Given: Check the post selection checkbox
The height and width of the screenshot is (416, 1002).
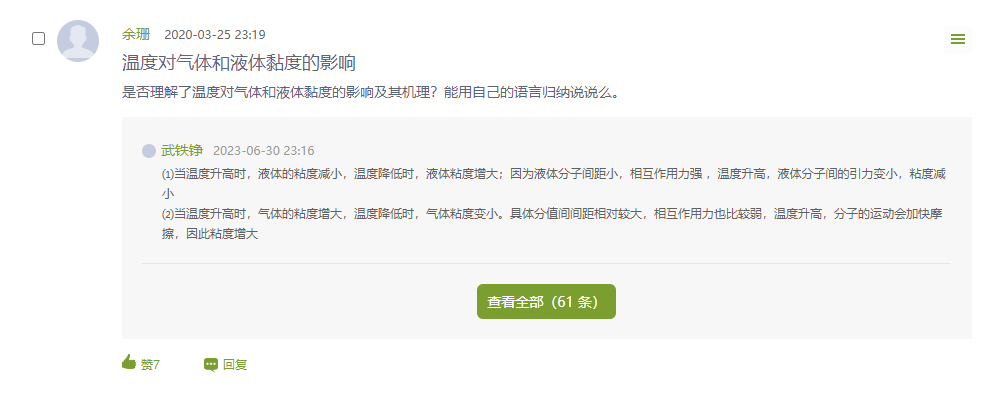Looking at the screenshot, I should click(38, 39).
